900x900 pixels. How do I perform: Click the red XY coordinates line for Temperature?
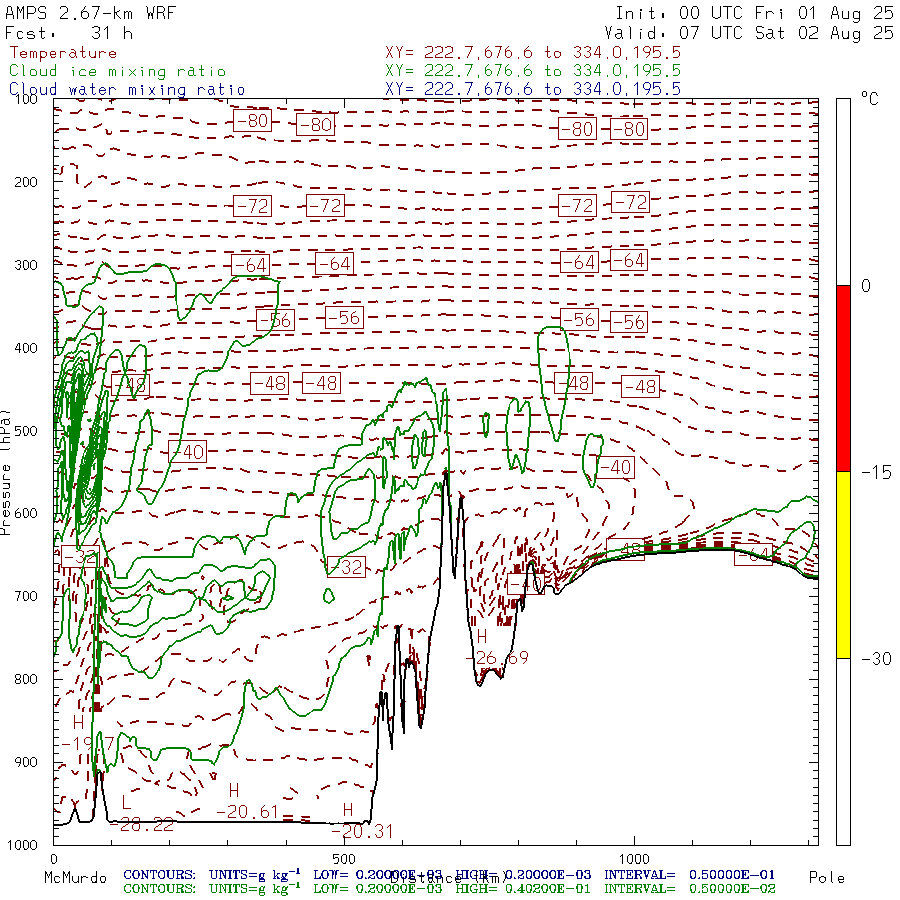[x=533, y=53]
